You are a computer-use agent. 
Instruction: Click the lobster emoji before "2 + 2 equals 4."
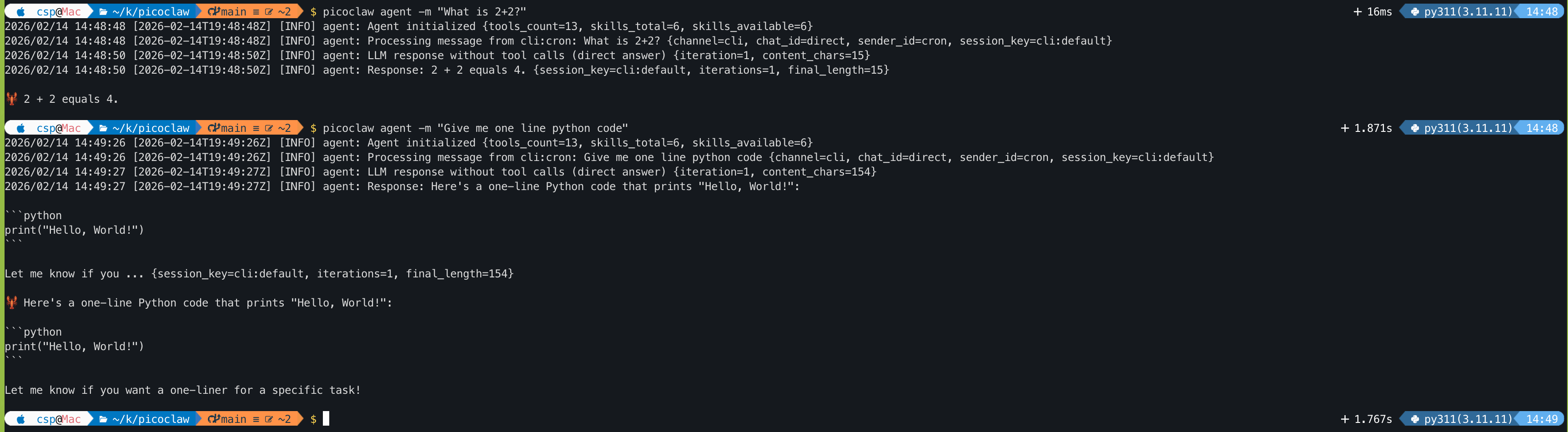pyautogui.click(x=11, y=99)
